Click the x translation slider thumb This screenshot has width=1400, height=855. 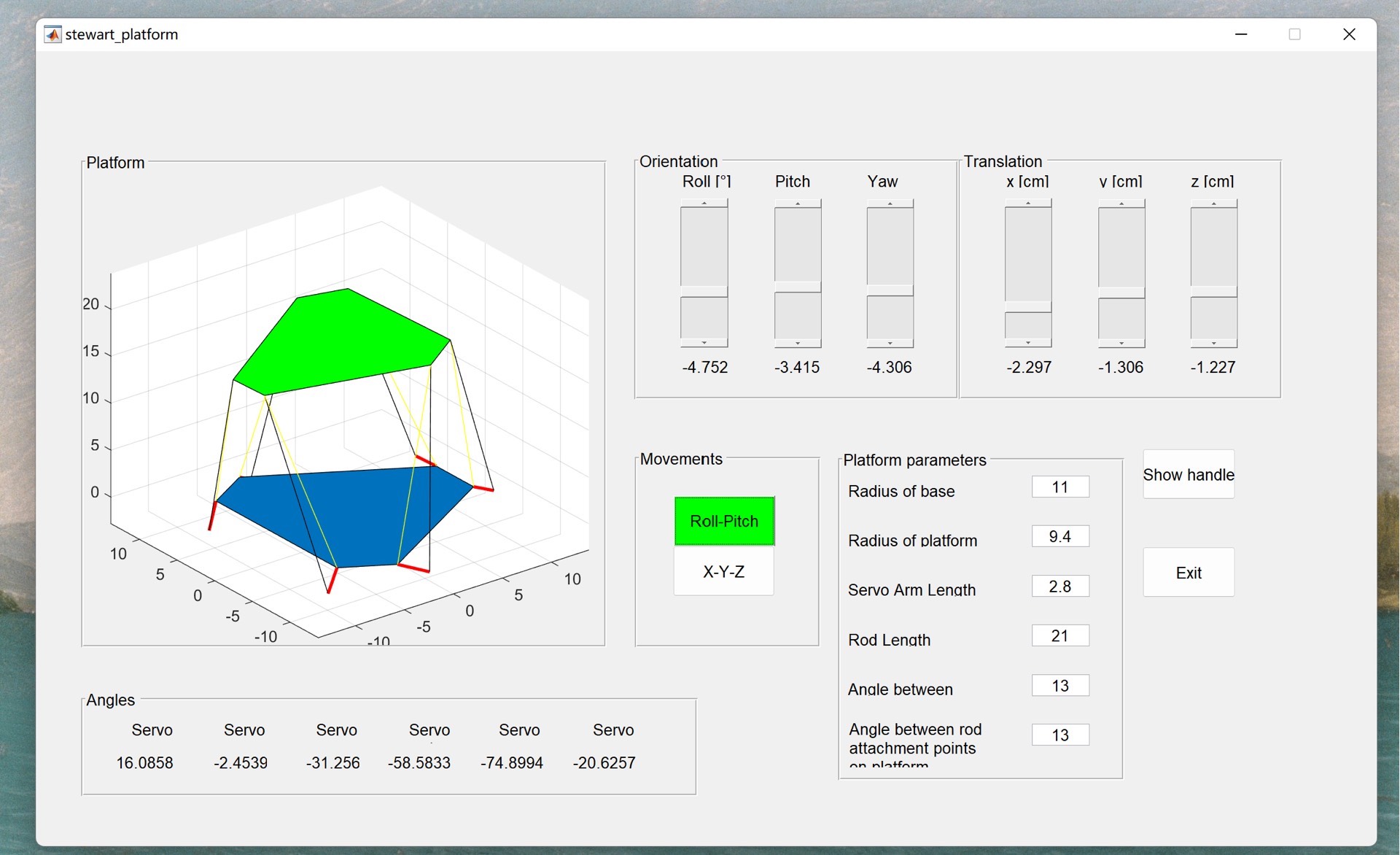pos(1028,307)
